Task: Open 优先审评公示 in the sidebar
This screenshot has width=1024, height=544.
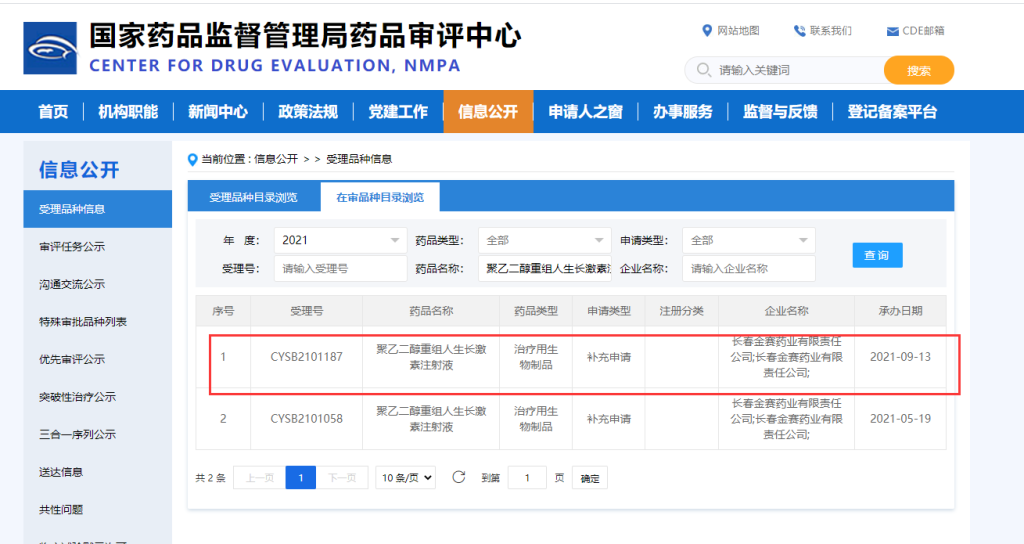Action: point(72,359)
